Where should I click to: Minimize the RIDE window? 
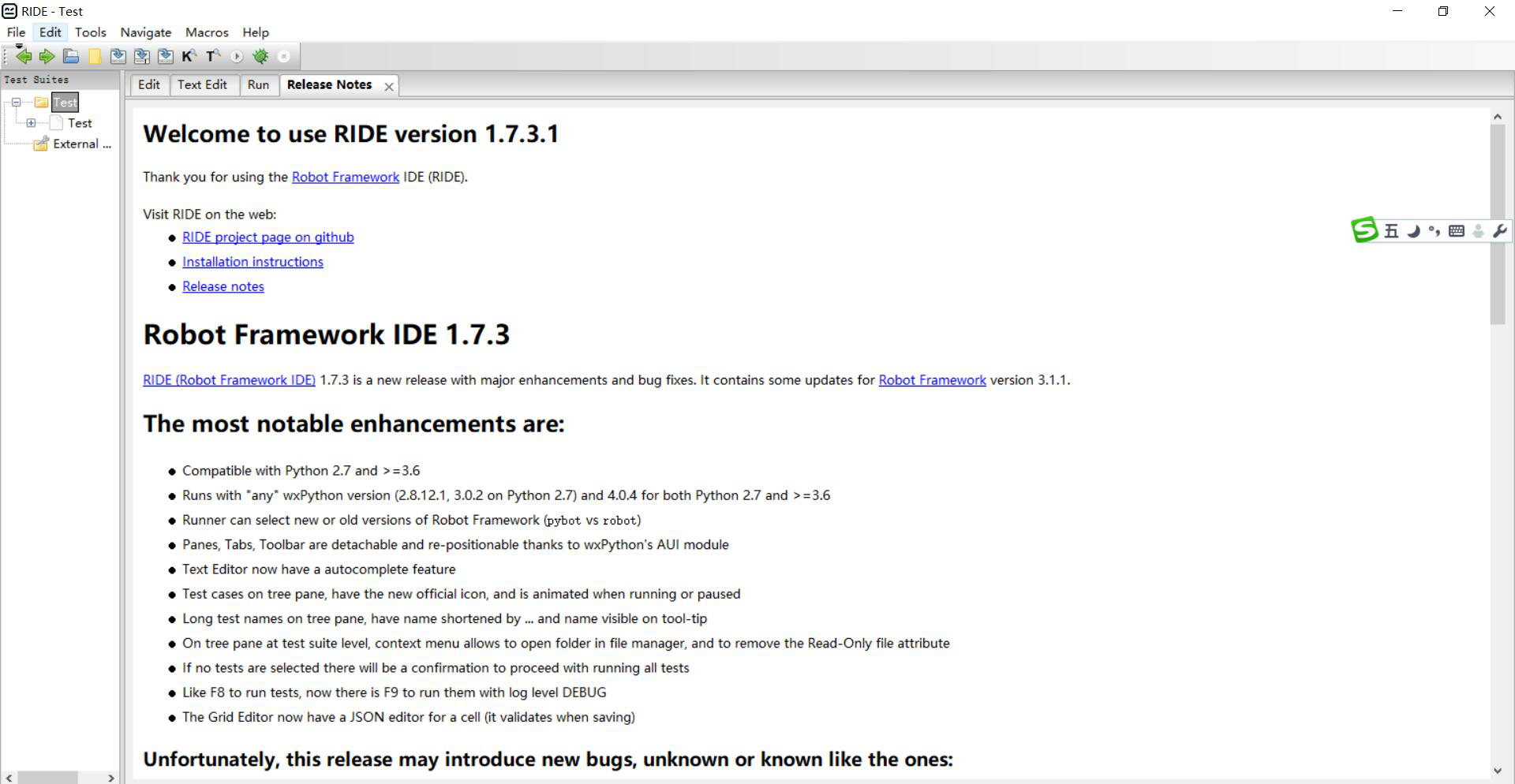point(1397,11)
